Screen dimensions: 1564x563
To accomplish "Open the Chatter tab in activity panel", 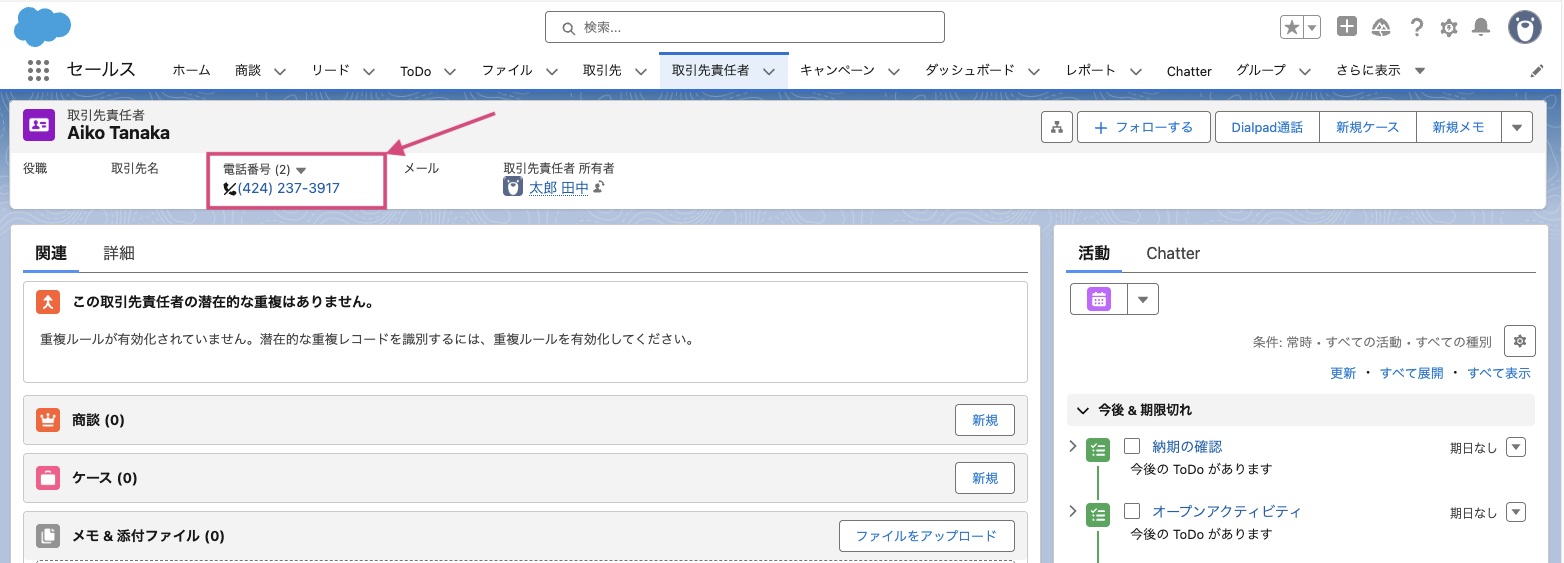I will (1172, 253).
